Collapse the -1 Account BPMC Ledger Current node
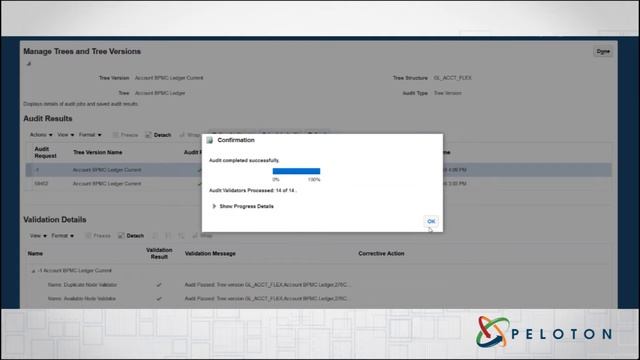The height and width of the screenshot is (360, 640). [x=33, y=271]
